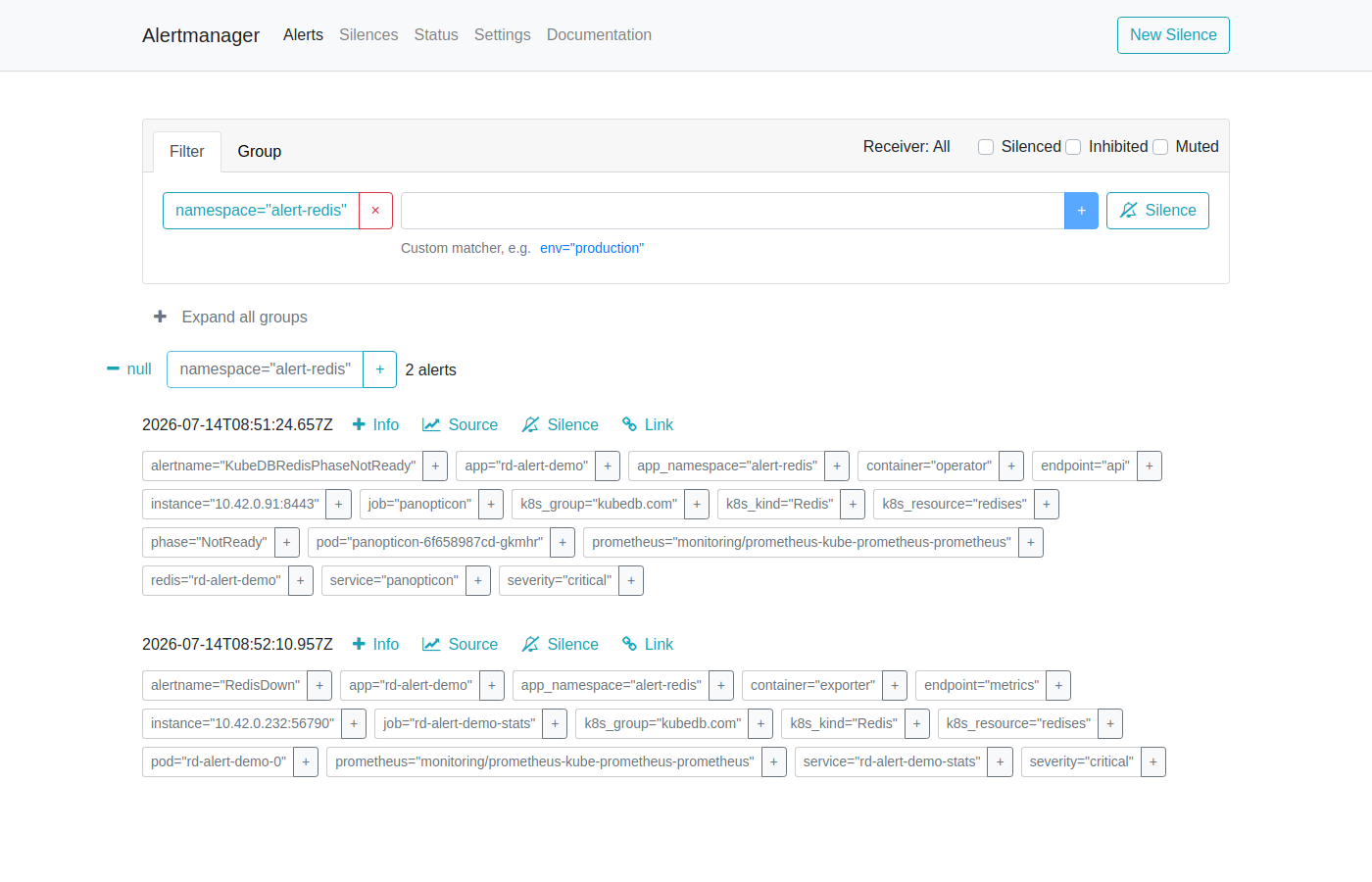Add instance="10.42.0.91:8443" label to the filter
Viewport: 1372px width, 882px height.
coord(339,504)
